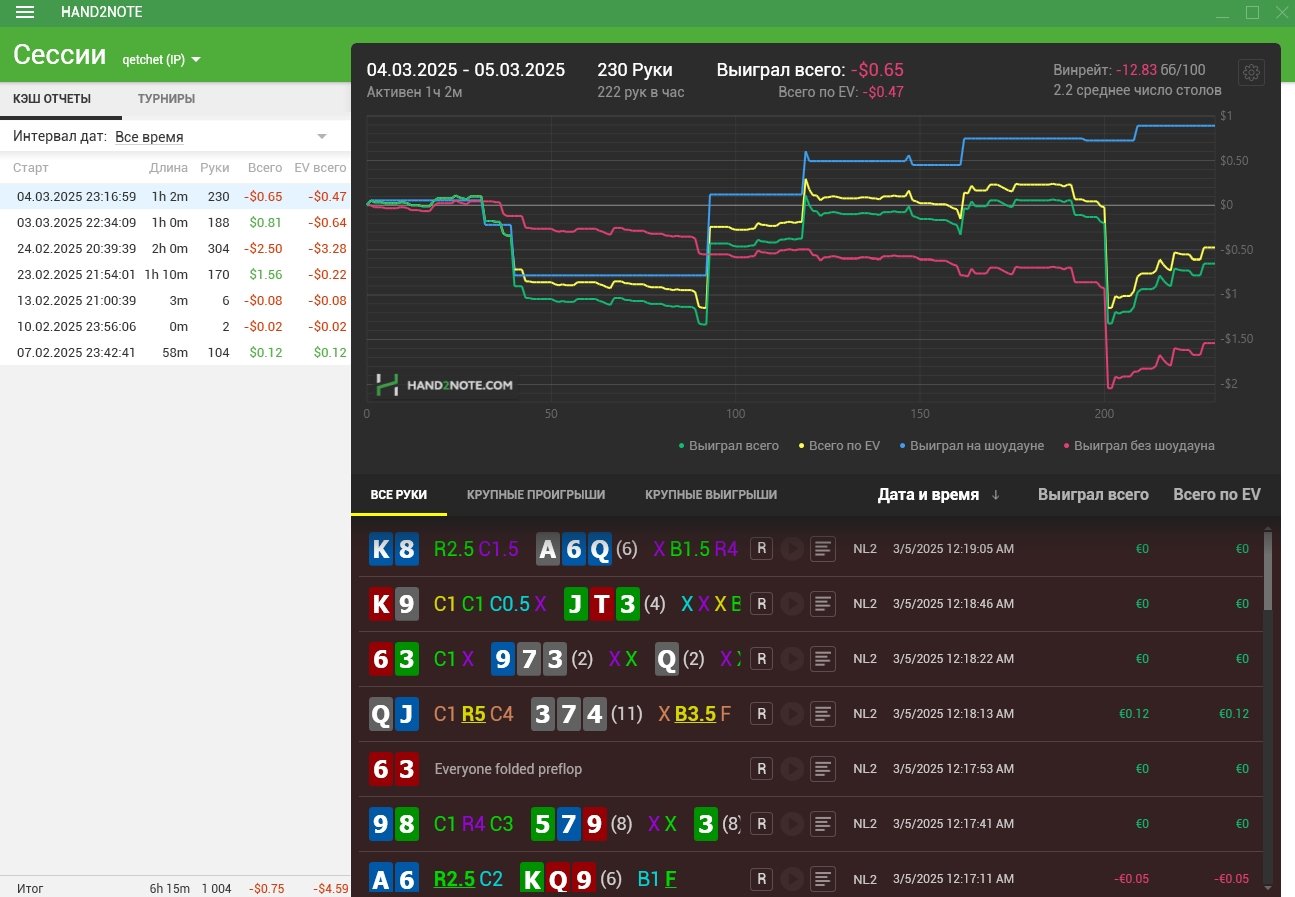Sort sessions by Длина column
The height and width of the screenshot is (897, 1295).
pyautogui.click(x=168, y=168)
